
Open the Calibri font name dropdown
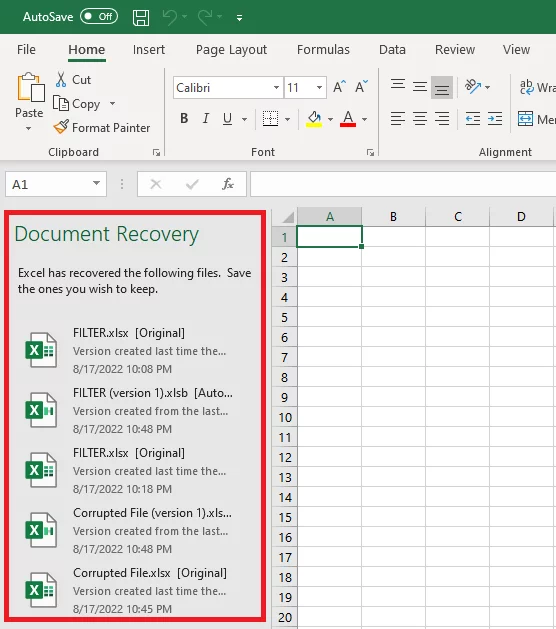[276, 87]
